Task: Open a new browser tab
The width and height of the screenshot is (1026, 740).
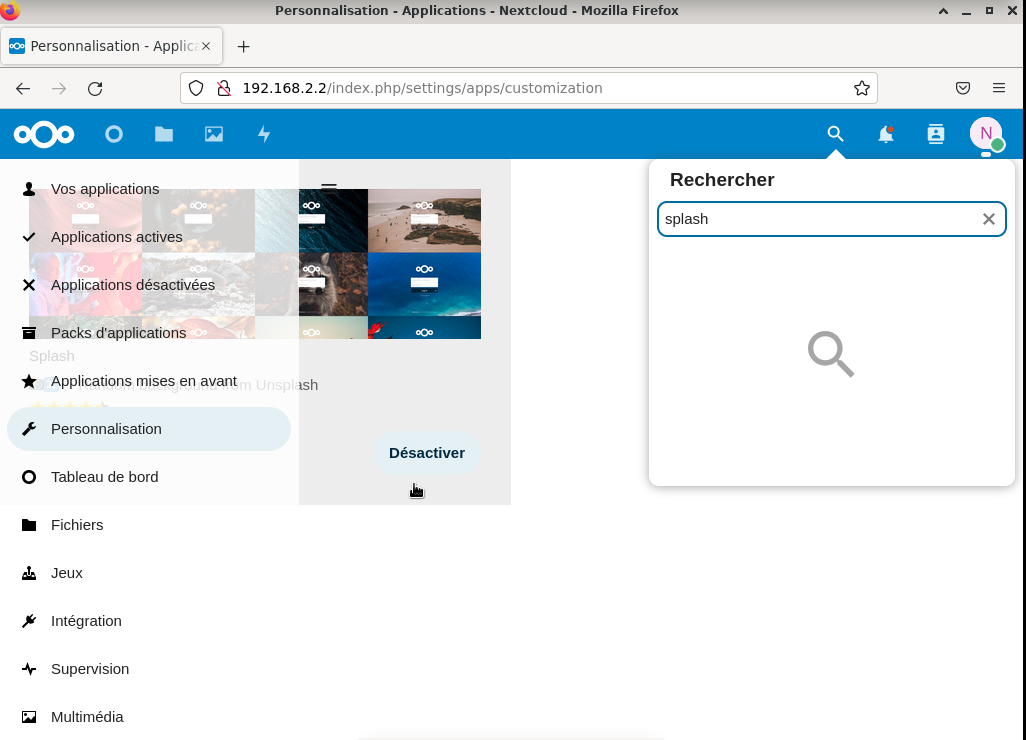Action: tap(243, 46)
